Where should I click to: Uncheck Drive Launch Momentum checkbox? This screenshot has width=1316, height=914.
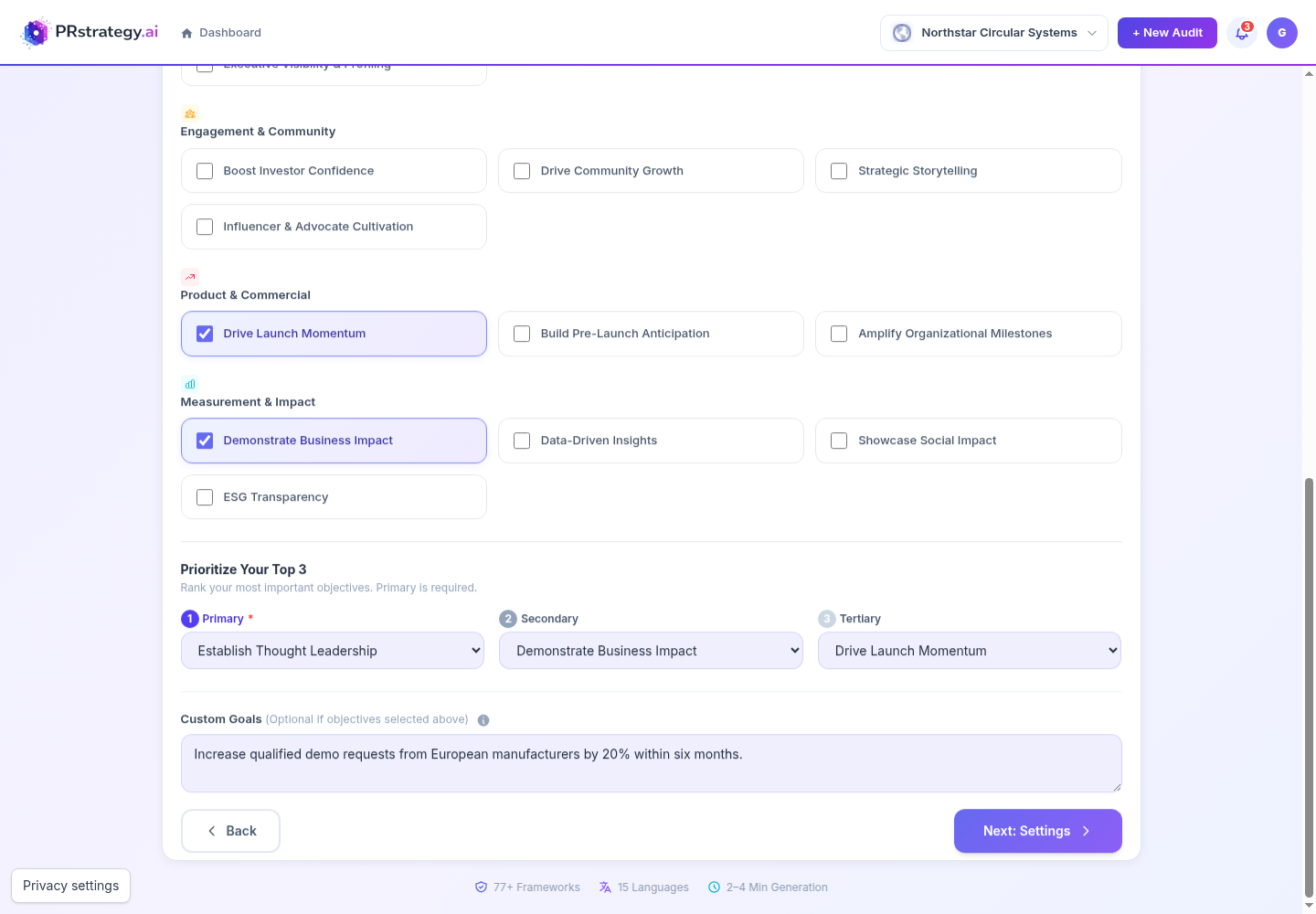pyautogui.click(x=205, y=334)
